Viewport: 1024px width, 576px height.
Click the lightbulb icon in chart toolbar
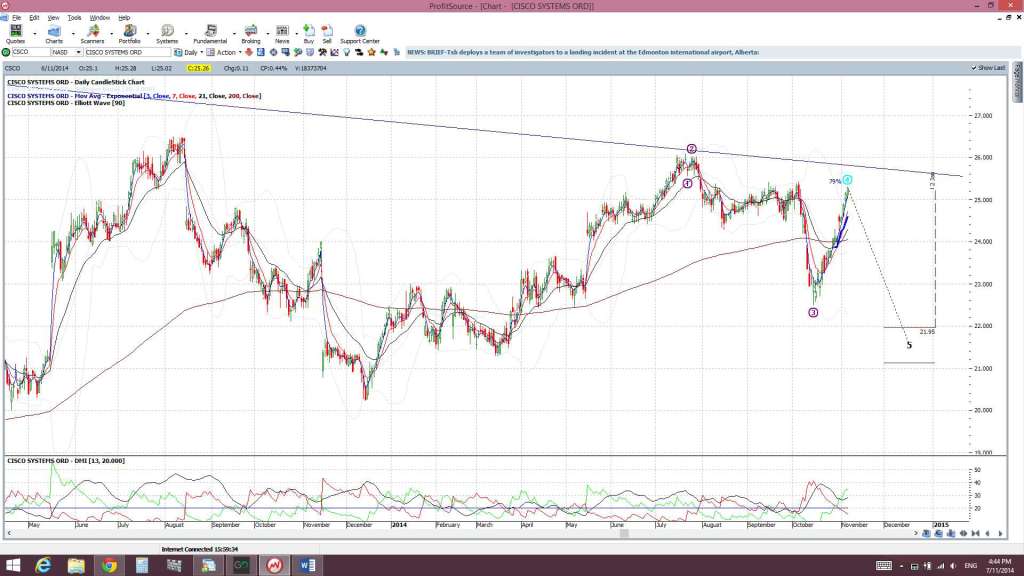point(347,52)
